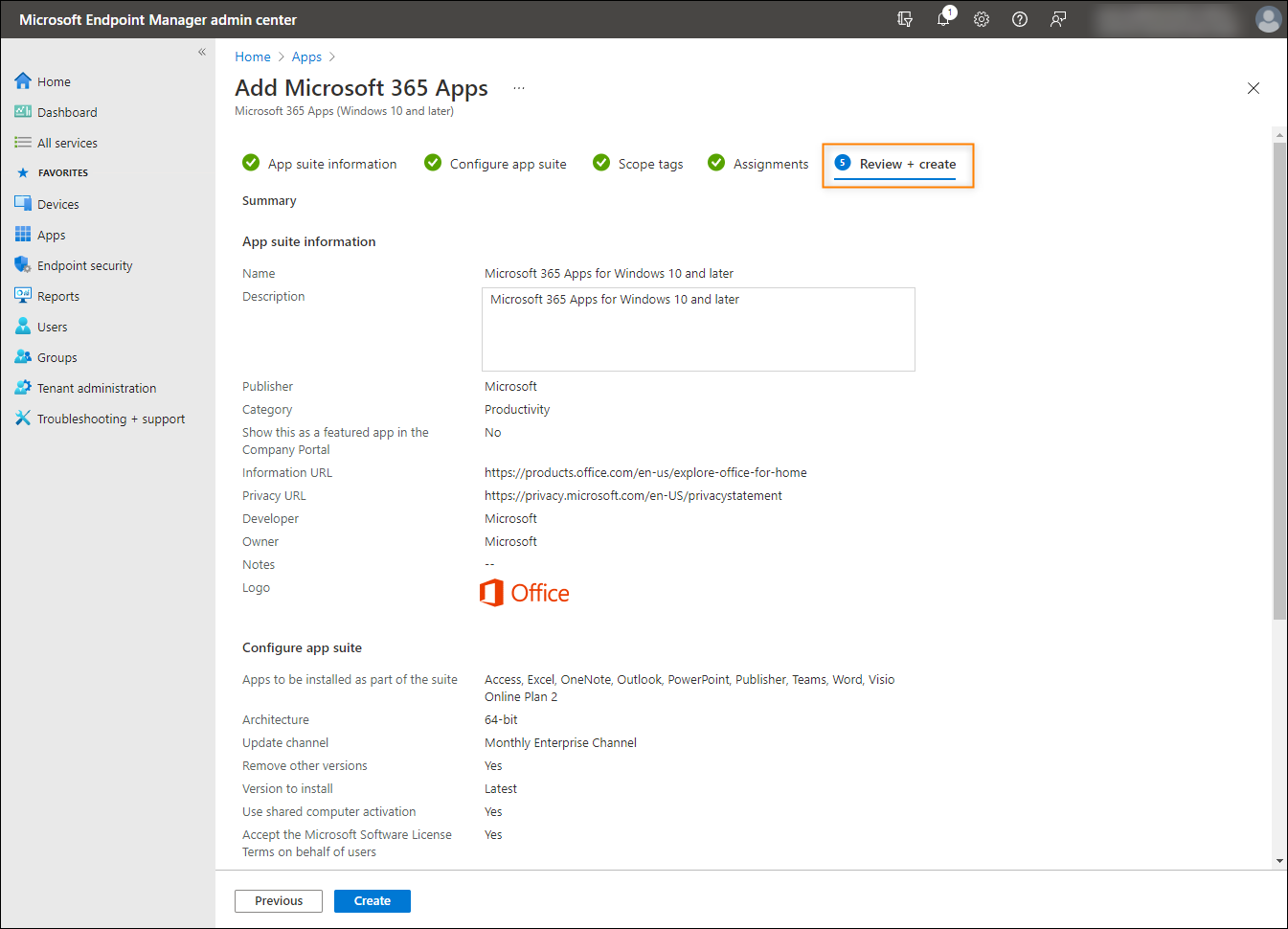This screenshot has width=1288, height=929.
Task: Click the Home breadcrumb link
Action: (x=253, y=57)
